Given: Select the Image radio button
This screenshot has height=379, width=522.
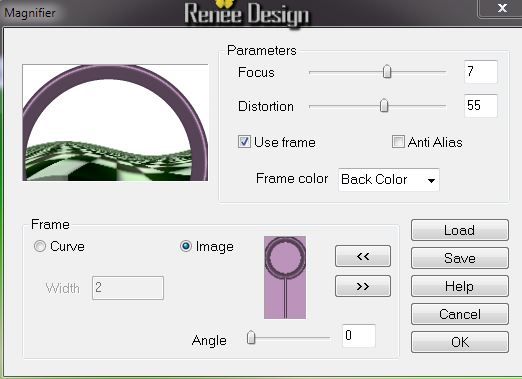Looking at the screenshot, I should pyautogui.click(x=186, y=246).
